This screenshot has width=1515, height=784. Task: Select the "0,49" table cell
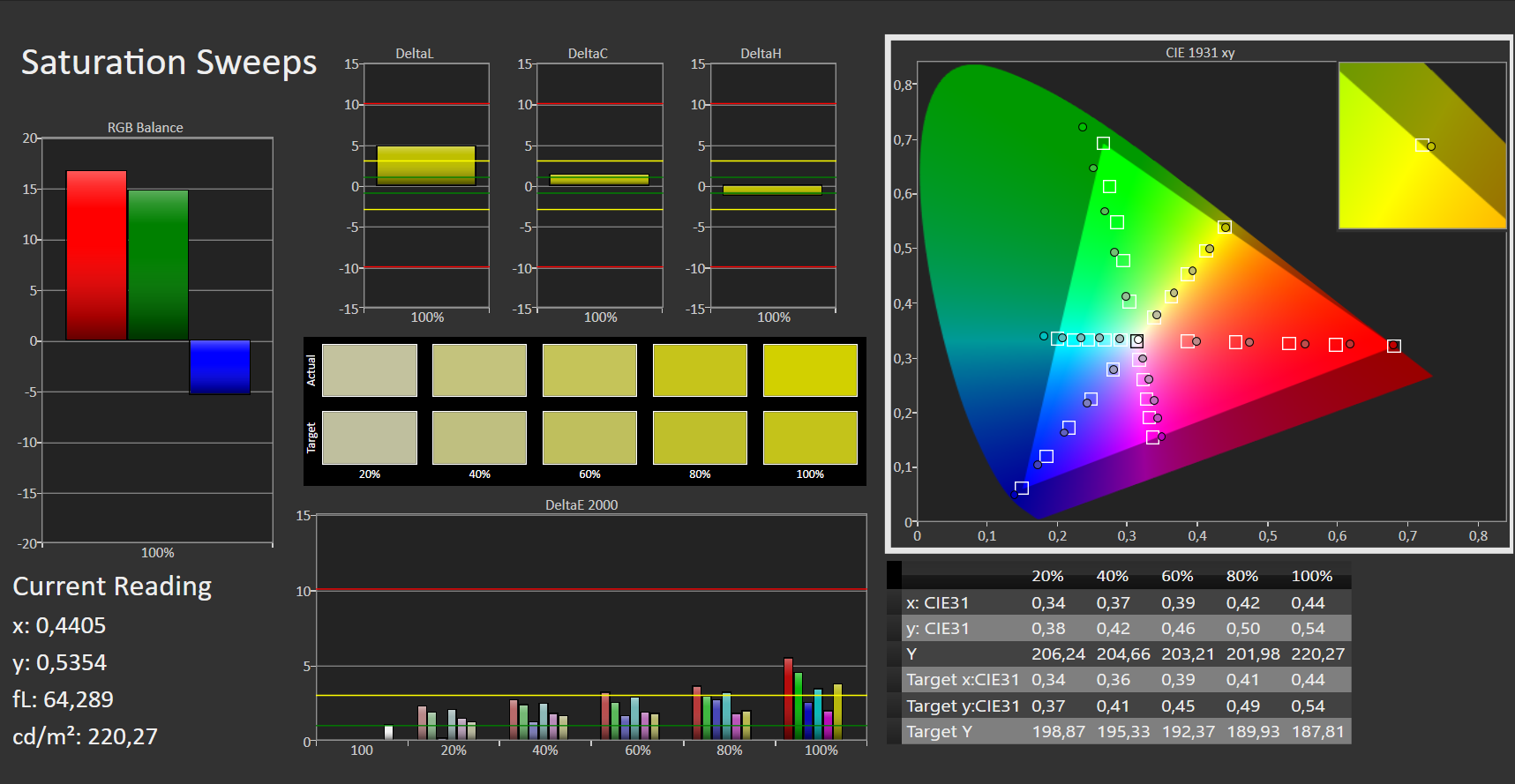[x=1243, y=706]
